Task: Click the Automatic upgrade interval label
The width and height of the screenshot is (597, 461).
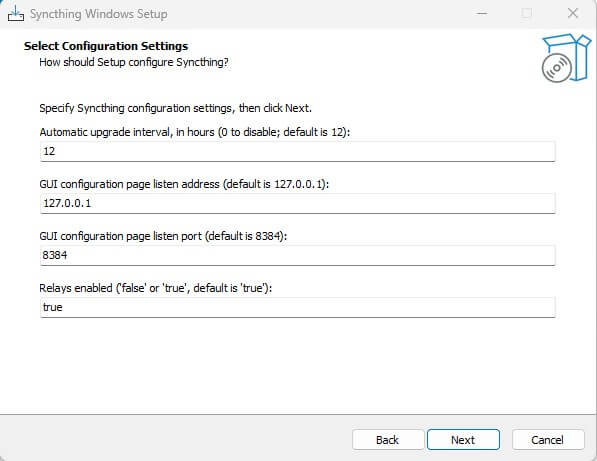Action: click(x=195, y=132)
